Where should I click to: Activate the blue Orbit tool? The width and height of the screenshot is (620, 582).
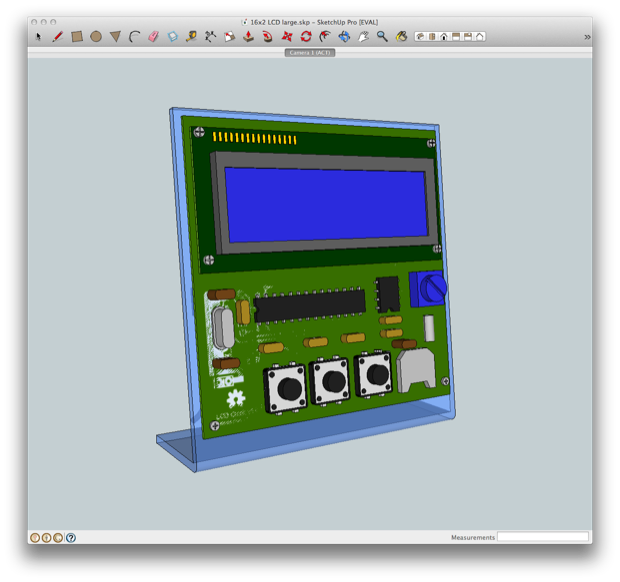point(344,37)
